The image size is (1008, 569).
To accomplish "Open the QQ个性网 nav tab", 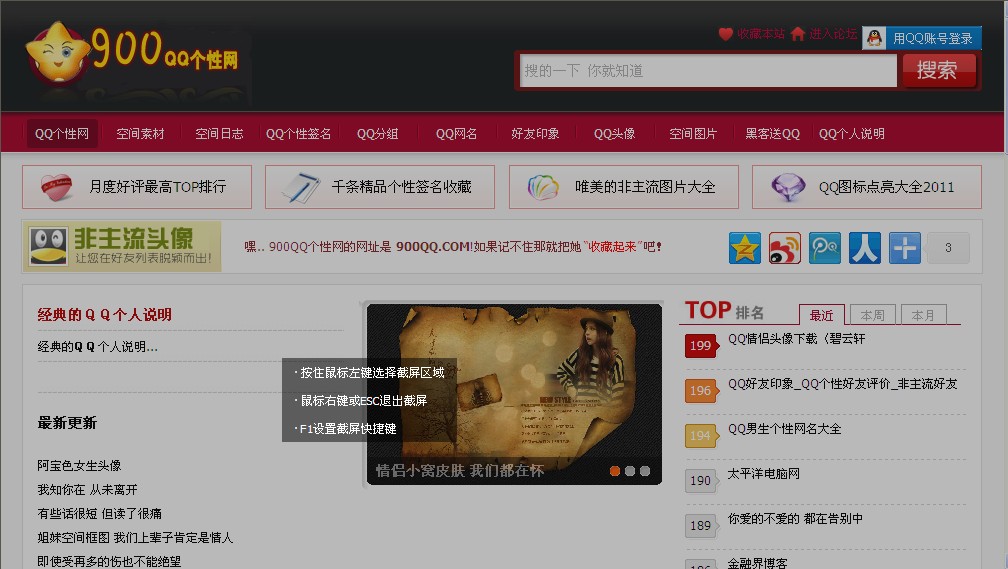I will pyautogui.click(x=62, y=134).
